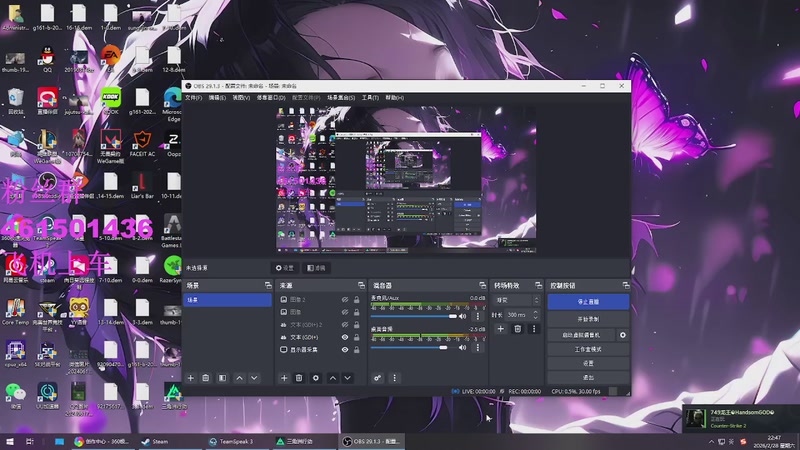Show the hidden 文本 (GDI+) 2 source
The width and height of the screenshot is (800, 450).
[x=345, y=324]
